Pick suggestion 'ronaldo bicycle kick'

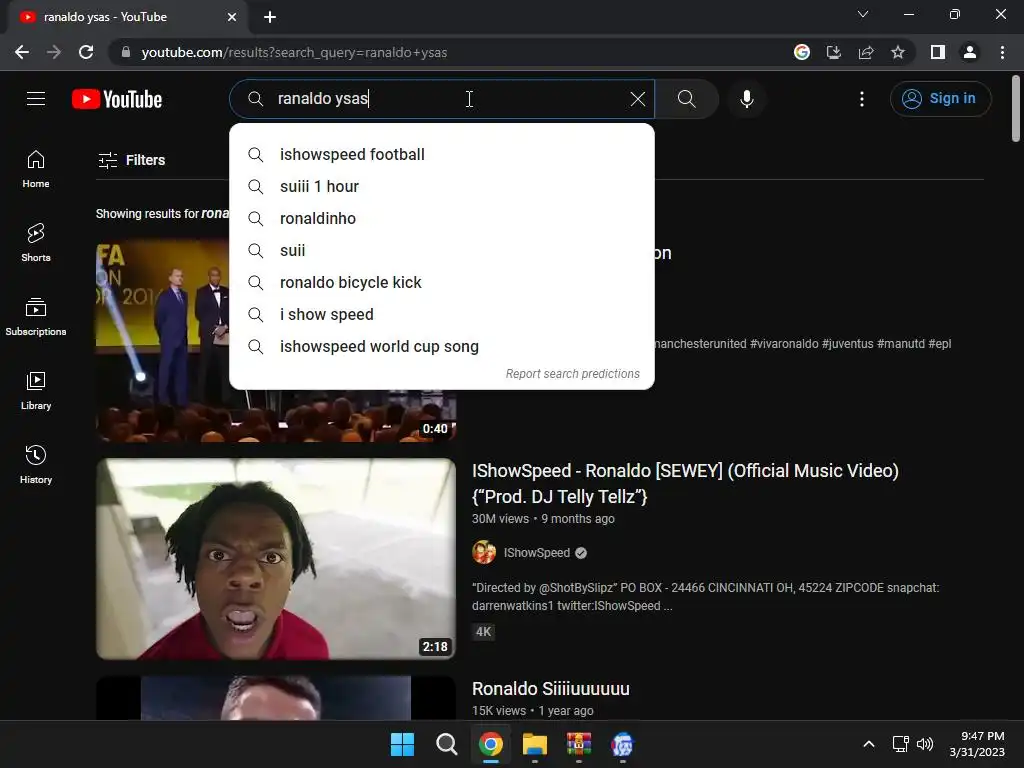pyautogui.click(x=442, y=283)
